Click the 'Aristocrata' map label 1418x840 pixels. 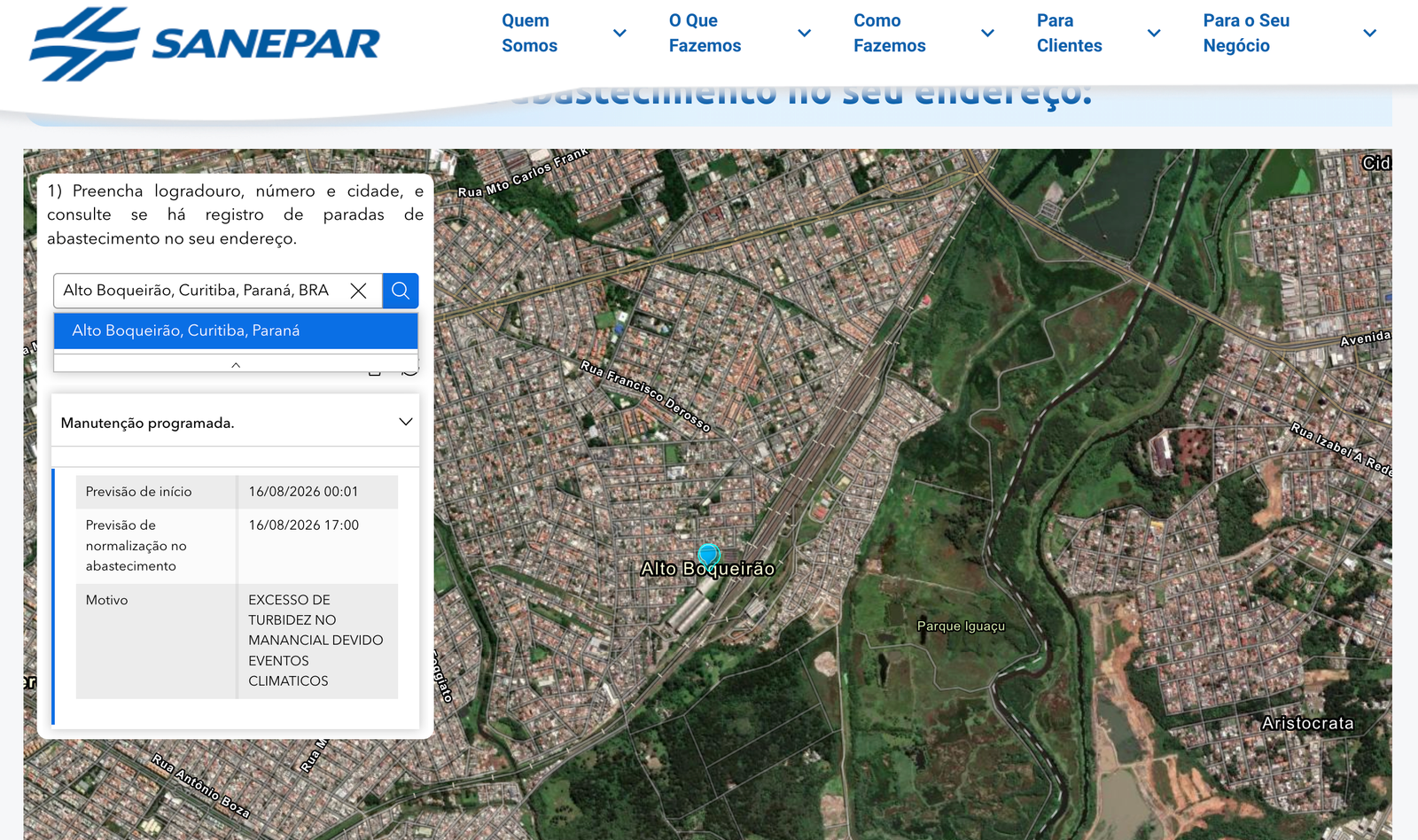1308,724
